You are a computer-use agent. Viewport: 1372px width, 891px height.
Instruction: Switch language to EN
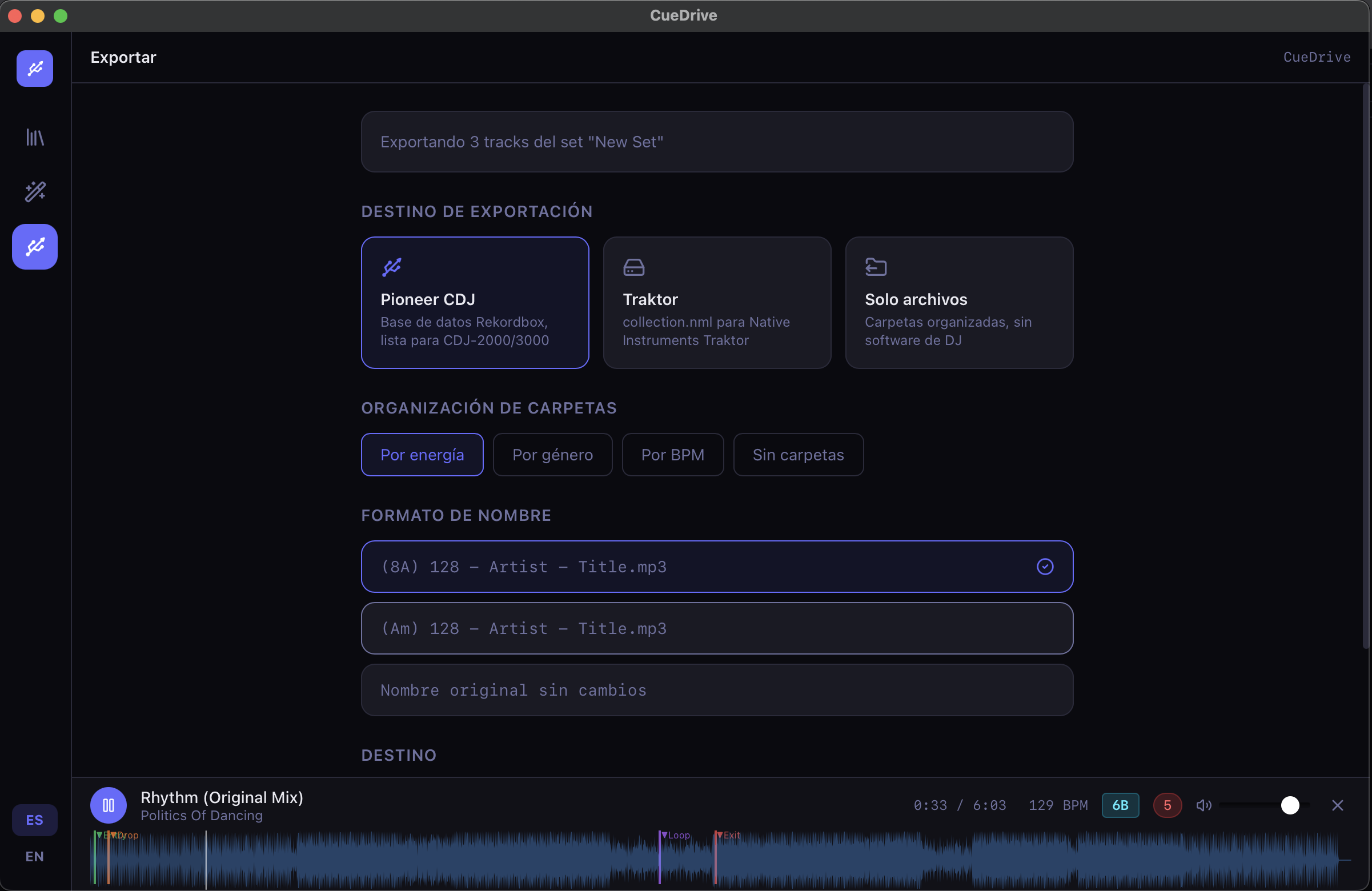click(x=34, y=856)
